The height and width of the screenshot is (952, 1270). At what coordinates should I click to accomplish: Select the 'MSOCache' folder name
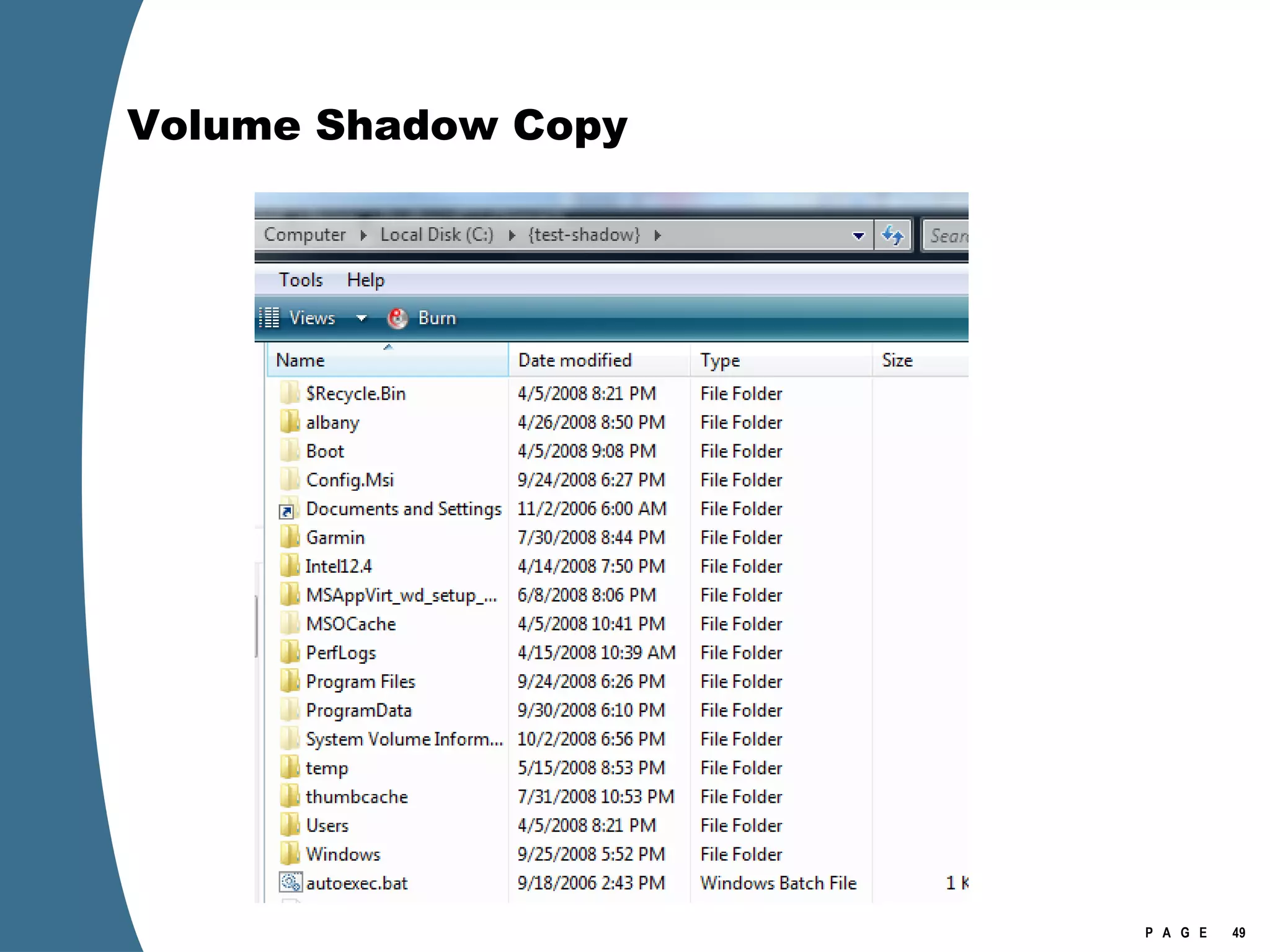coord(351,624)
